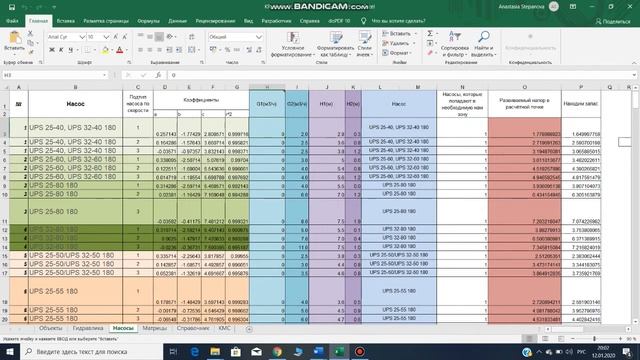640x360 pixels.
Task: Open Format as Table (Форматировать как таблицу)
Action: pyautogui.click(x=336, y=44)
